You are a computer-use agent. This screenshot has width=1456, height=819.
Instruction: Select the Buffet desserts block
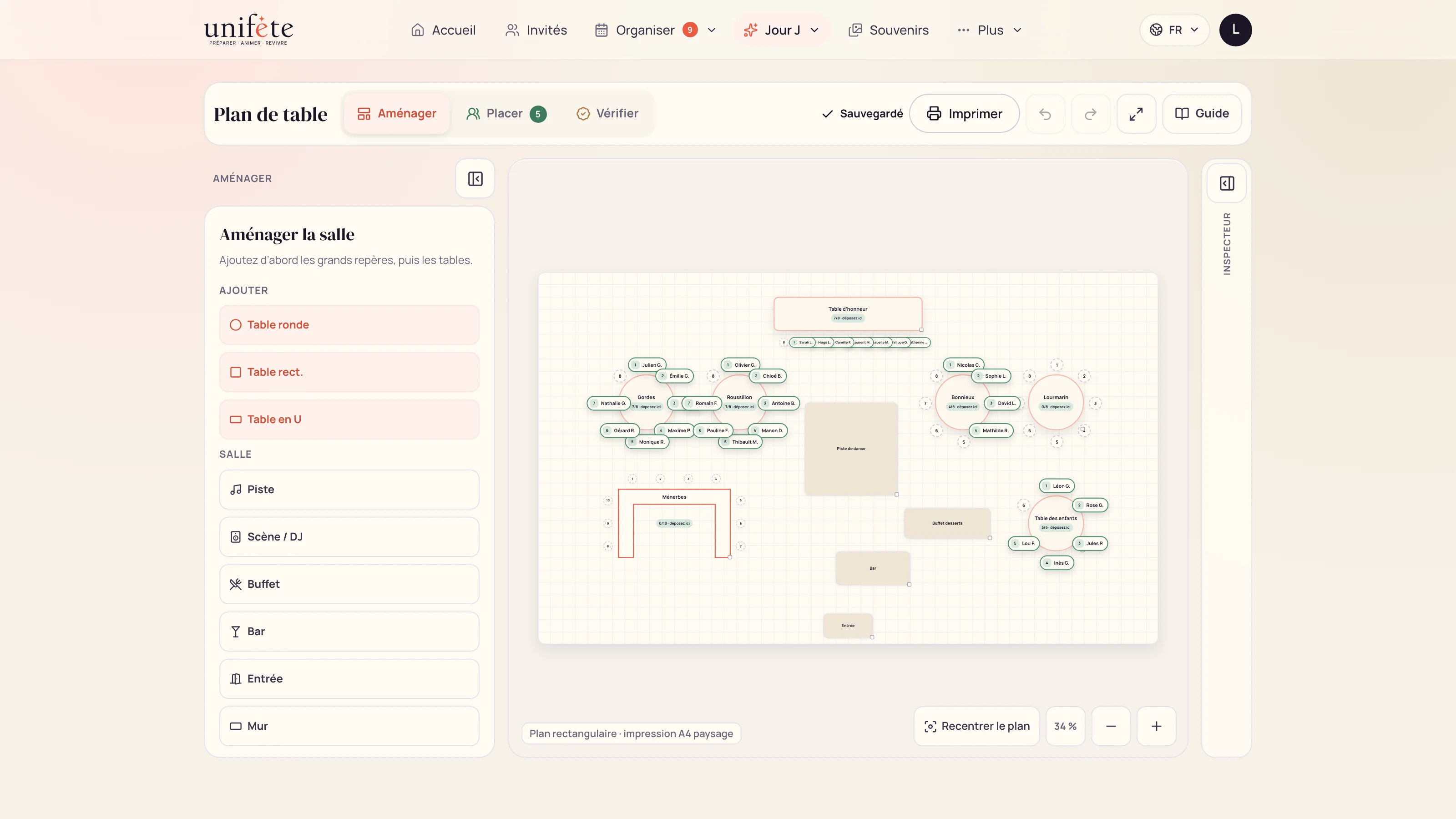pos(947,523)
